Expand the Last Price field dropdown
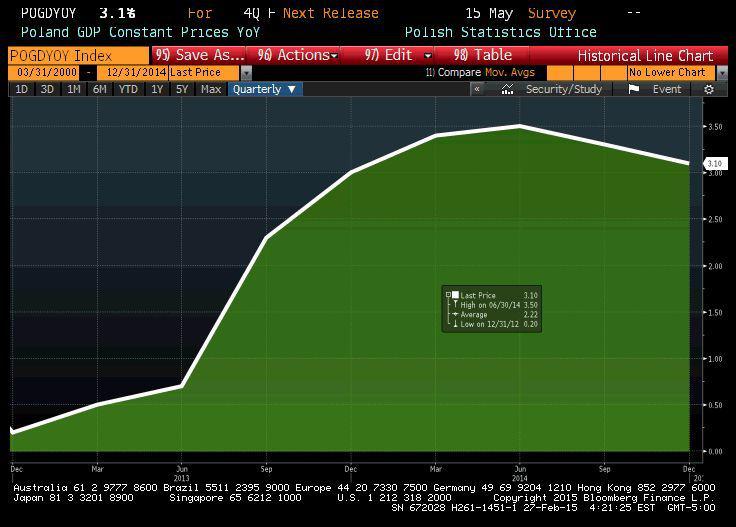The height and width of the screenshot is (527, 736). [x=247, y=73]
